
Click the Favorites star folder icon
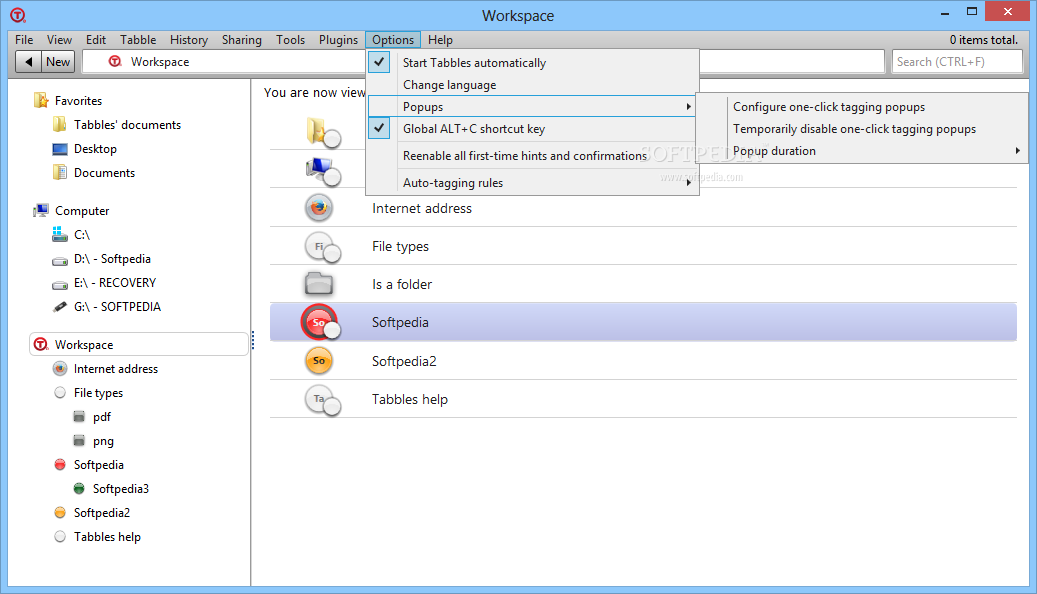coord(41,101)
